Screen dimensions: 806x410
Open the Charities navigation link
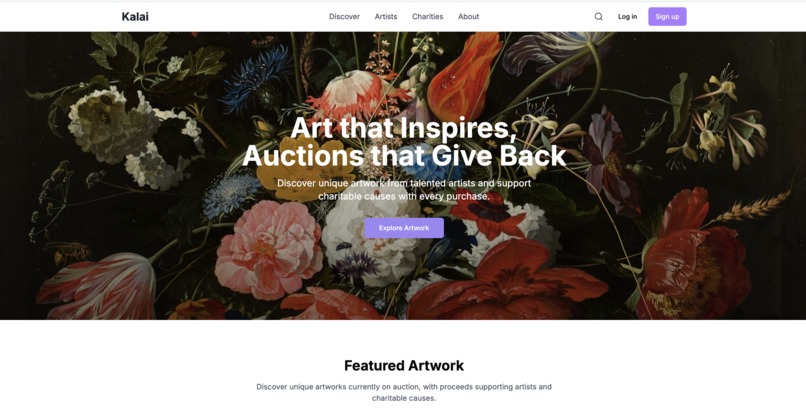(x=427, y=16)
